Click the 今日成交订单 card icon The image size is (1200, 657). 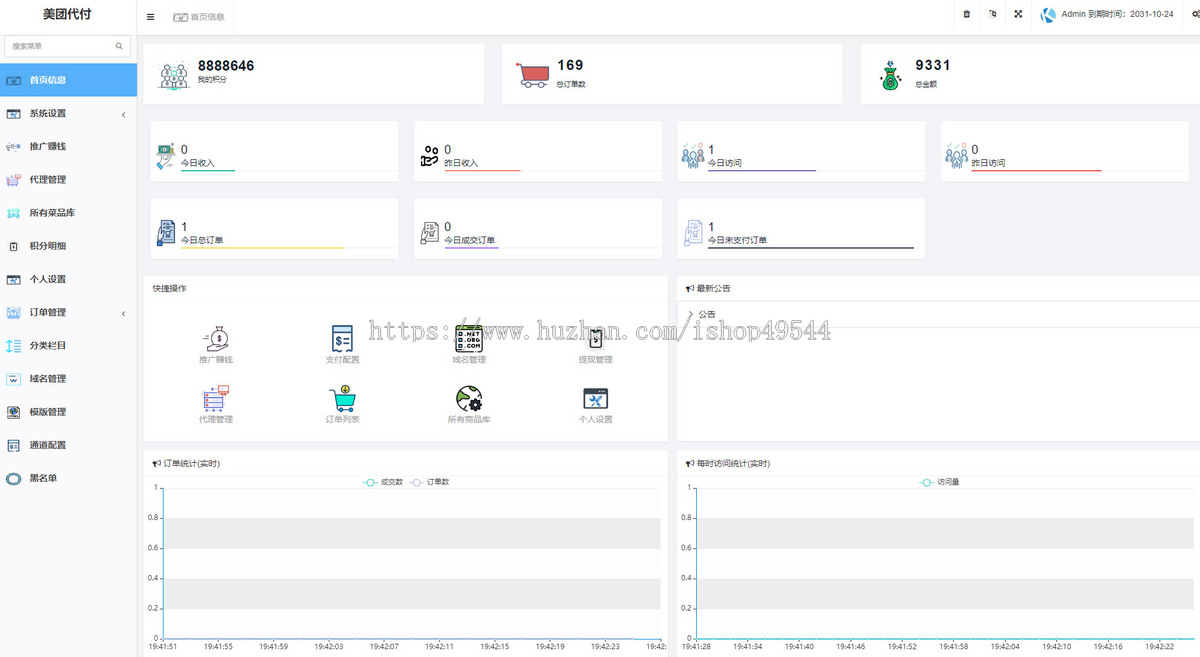430,232
